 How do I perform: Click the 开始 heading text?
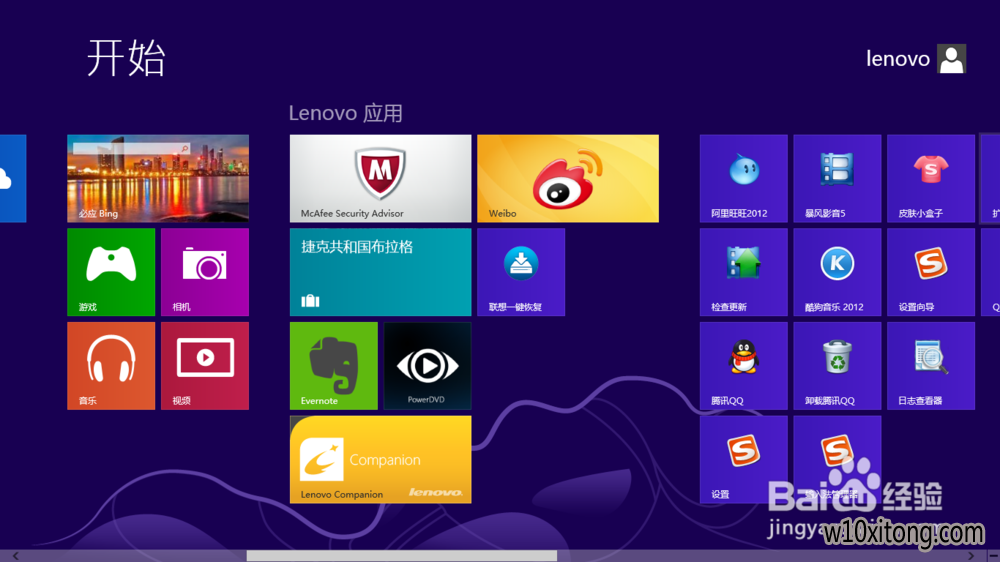pyautogui.click(x=126, y=58)
